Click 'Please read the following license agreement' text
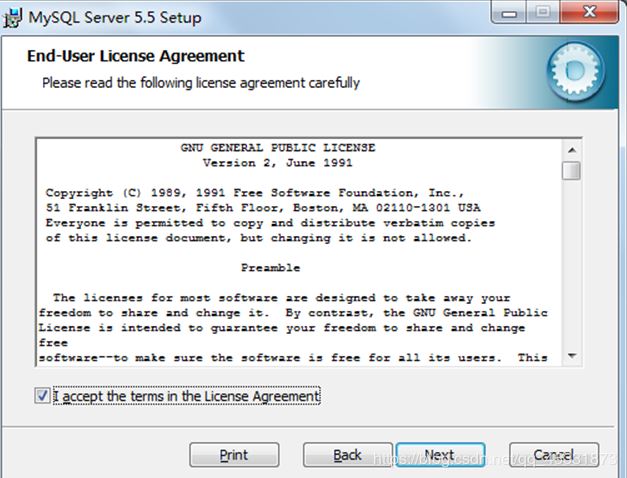 pos(201,83)
